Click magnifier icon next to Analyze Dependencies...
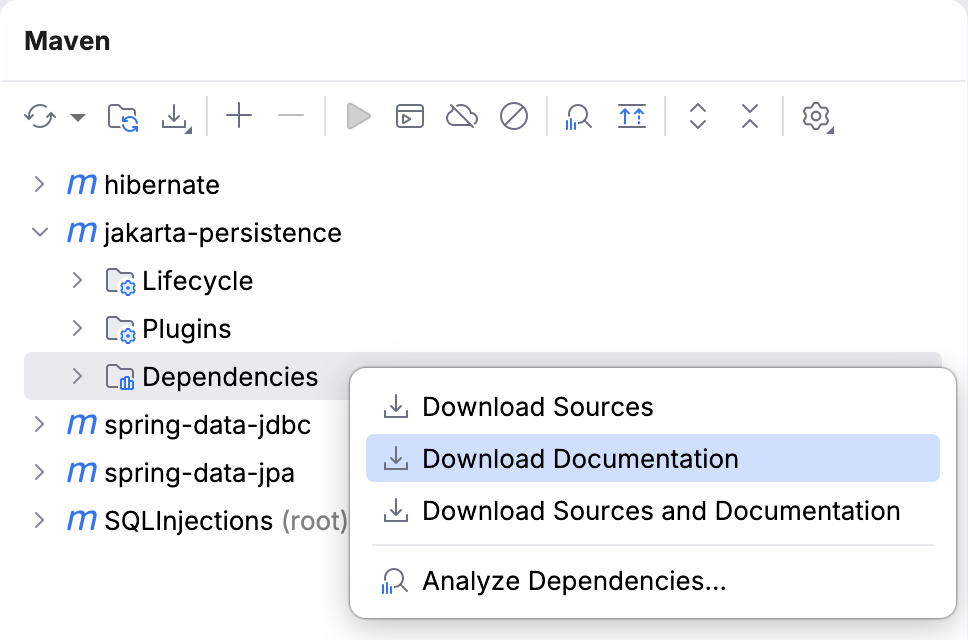Image resolution: width=968 pixels, height=640 pixels. 394,581
